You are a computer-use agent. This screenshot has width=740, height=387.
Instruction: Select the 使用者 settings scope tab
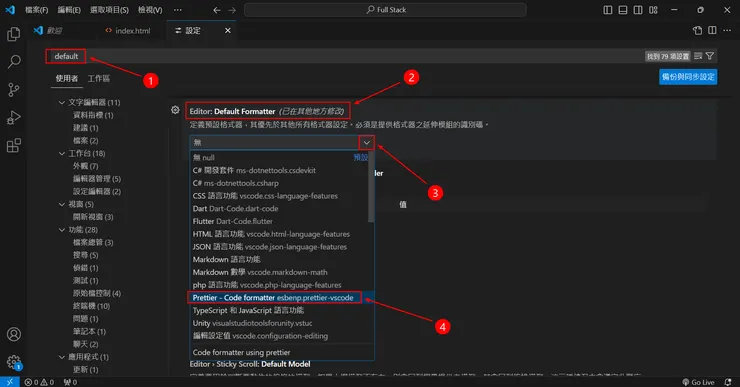pyautogui.click(x=67, y=78)
